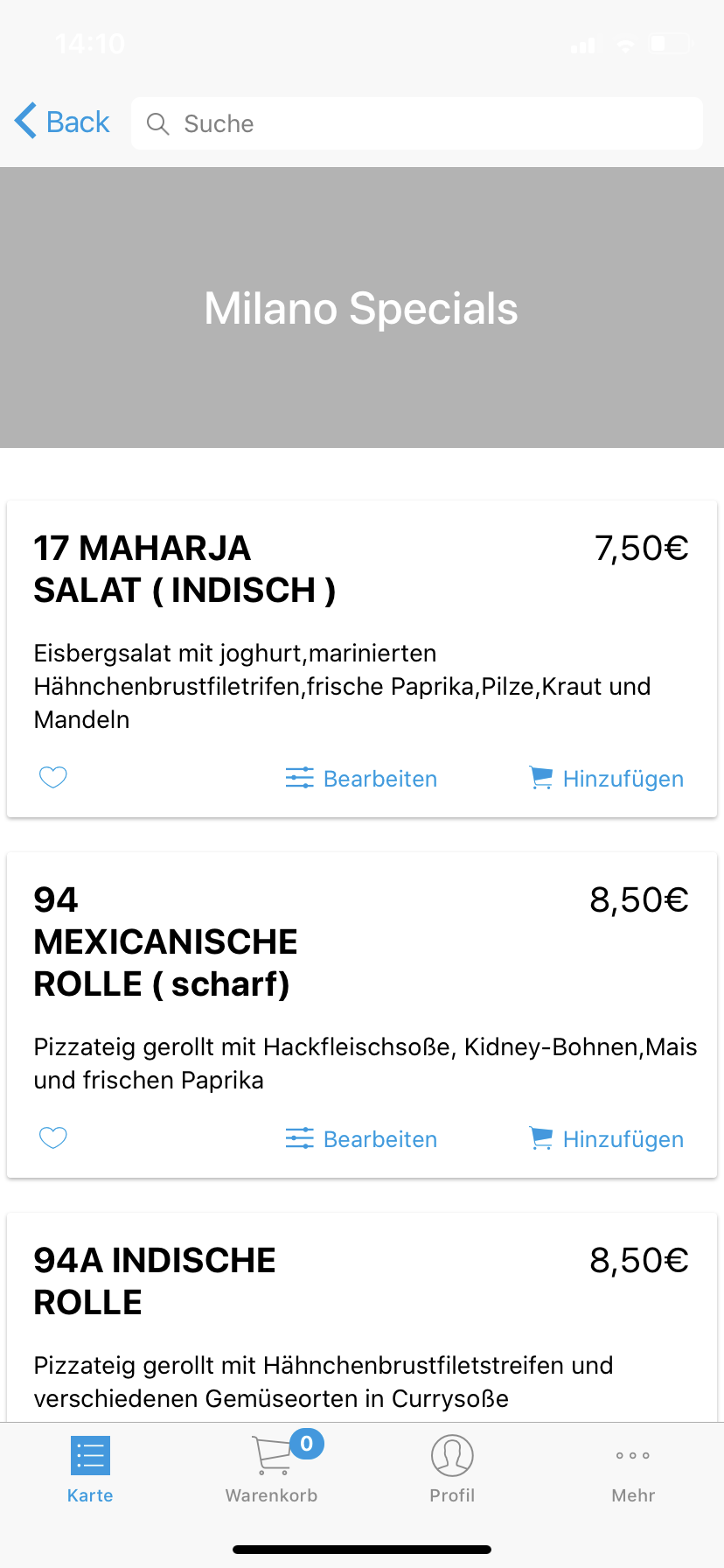Click cart icon for Mexicanische Rolle

(x=541, y=1138)
